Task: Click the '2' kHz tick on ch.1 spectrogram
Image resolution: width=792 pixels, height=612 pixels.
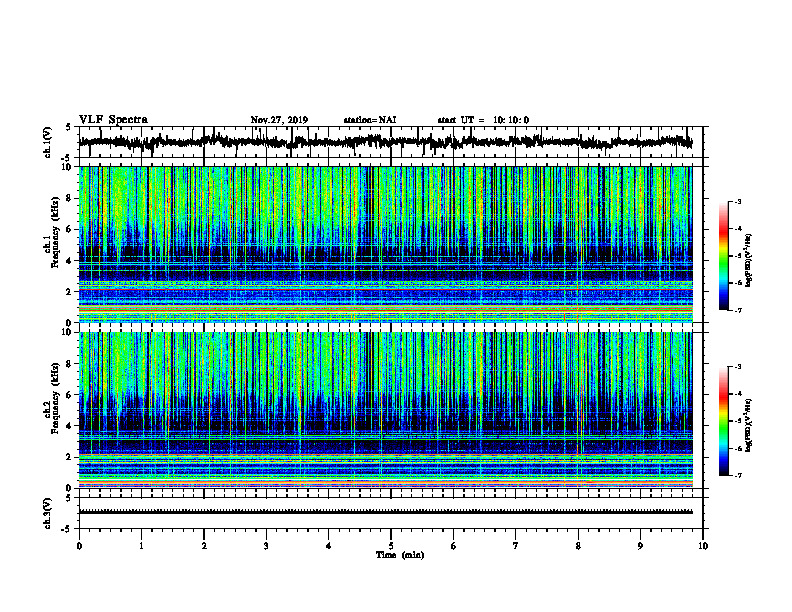Action: pyautogui.click(x=70, y=292)
